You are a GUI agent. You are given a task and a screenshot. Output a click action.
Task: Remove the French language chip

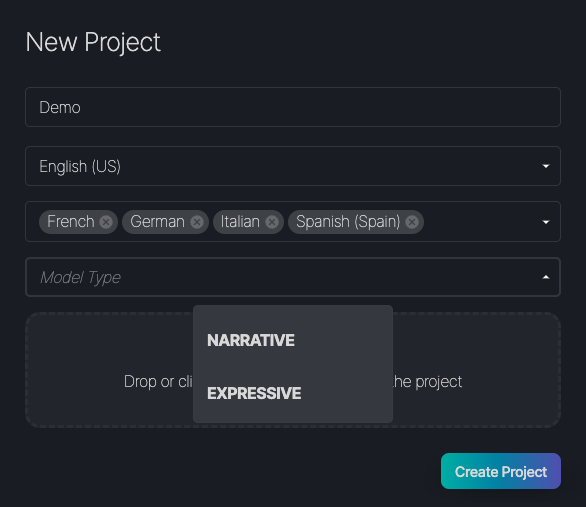pyautogui.click(x=106, y=222)
